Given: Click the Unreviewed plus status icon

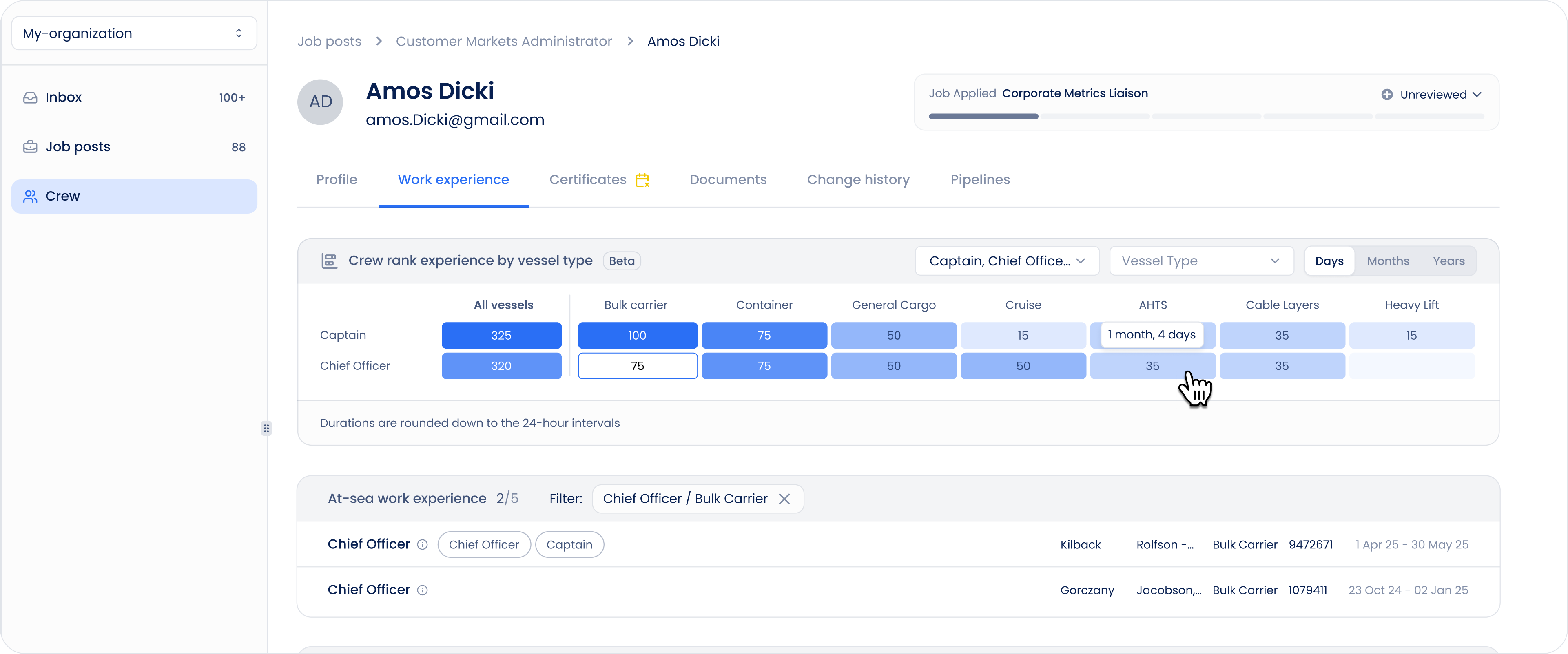Looking at the screenshot, I should [1386, 94].
